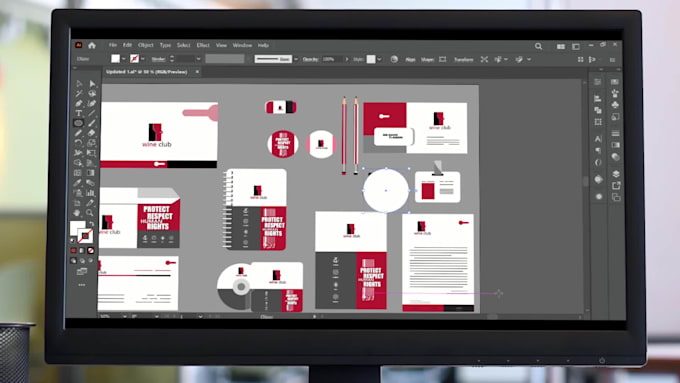Open the stroke color dropdown arrow

[143, 59]
